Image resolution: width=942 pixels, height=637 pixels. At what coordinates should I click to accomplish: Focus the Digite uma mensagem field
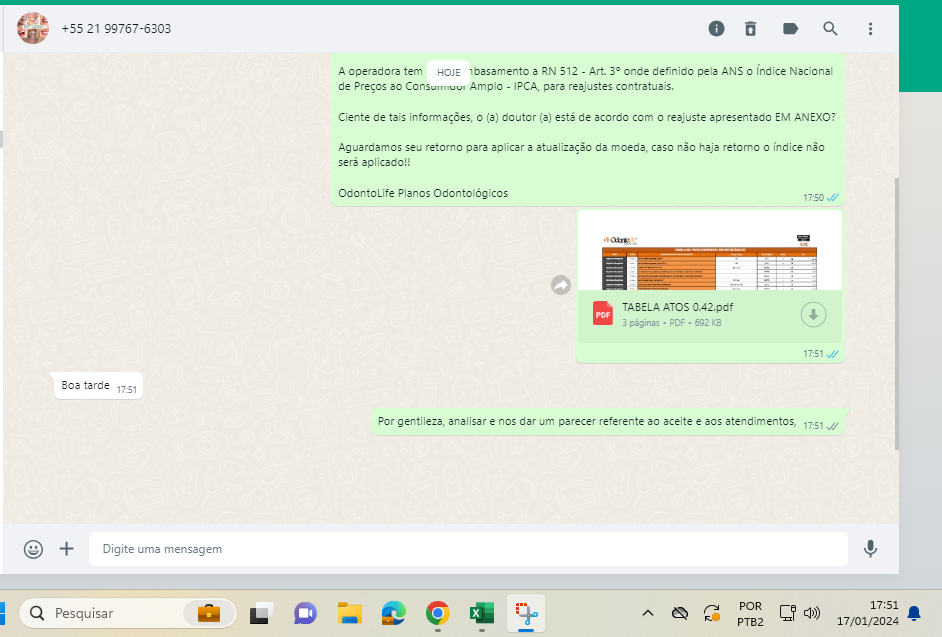pos(468,549)
